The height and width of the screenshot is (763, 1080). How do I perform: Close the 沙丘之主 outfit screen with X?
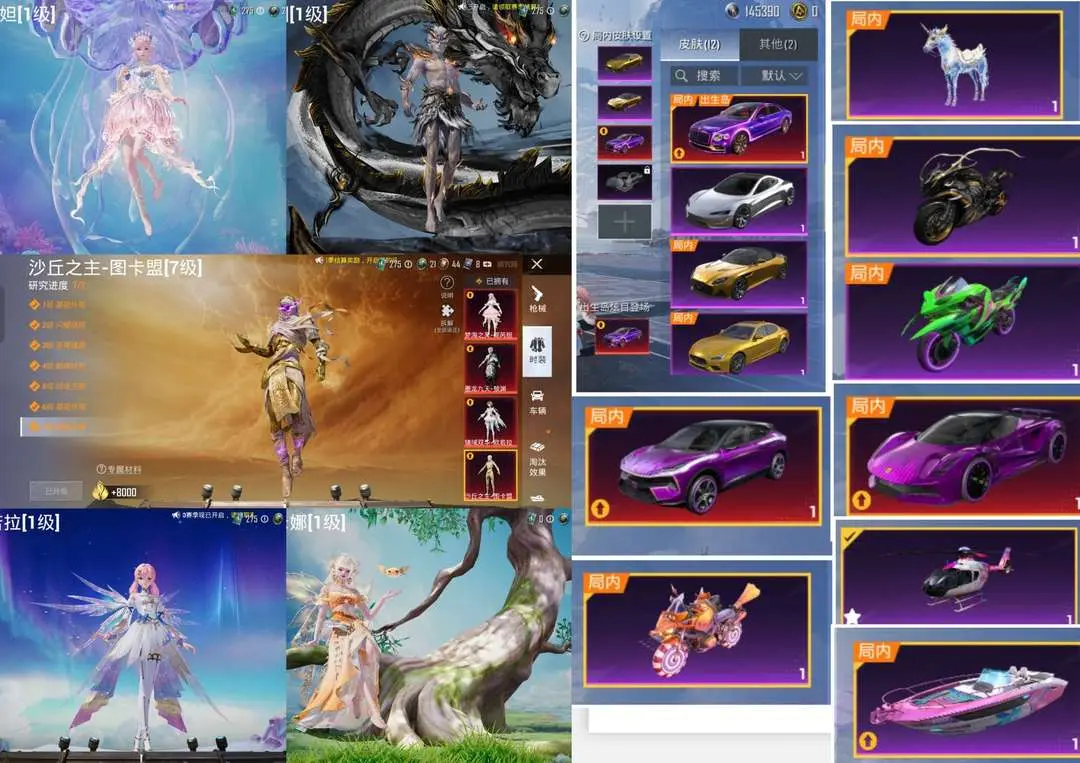[x=537, y=264]
